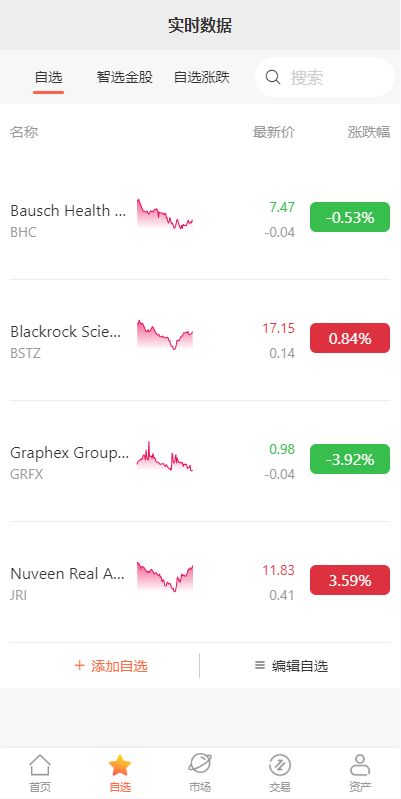This screenshot has width=401, height=799.
Task: View the Graphex Group mini price chart
Action: tap(165, 456)
